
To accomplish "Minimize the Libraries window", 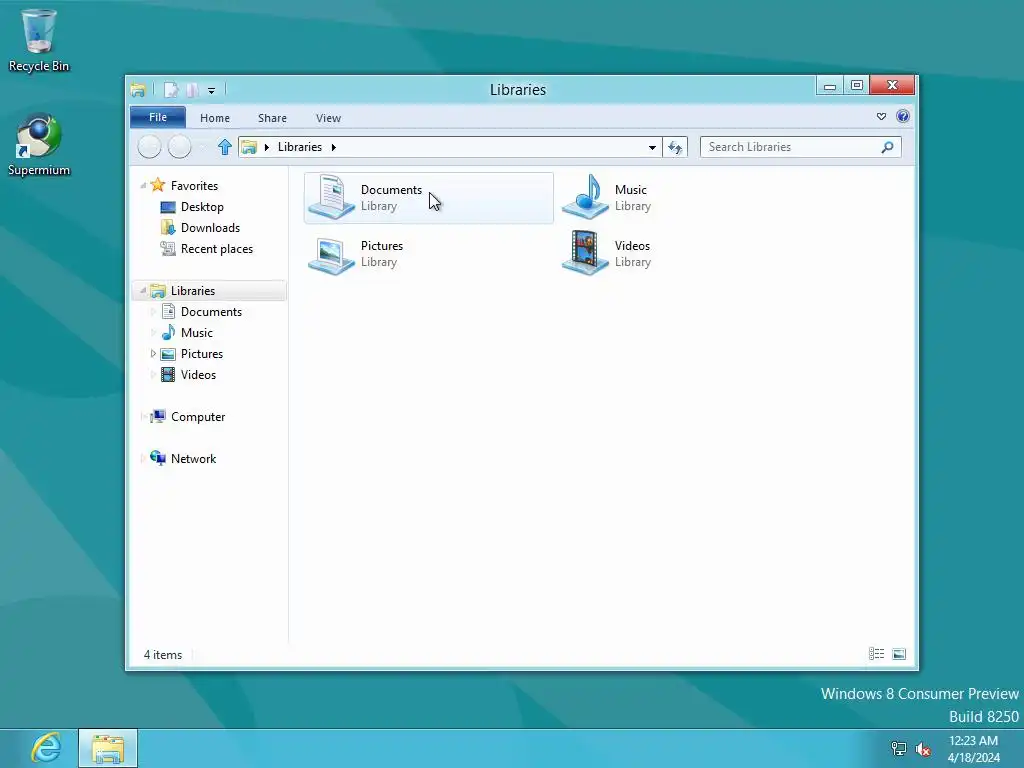I will (829, 86).
